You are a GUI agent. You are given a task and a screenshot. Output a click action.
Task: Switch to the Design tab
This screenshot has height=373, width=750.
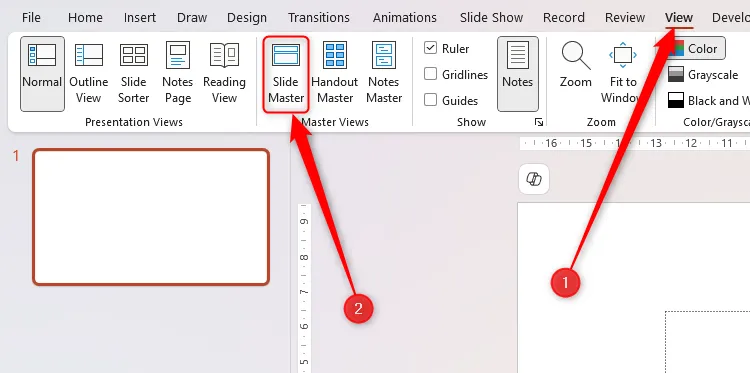(247, 18)
